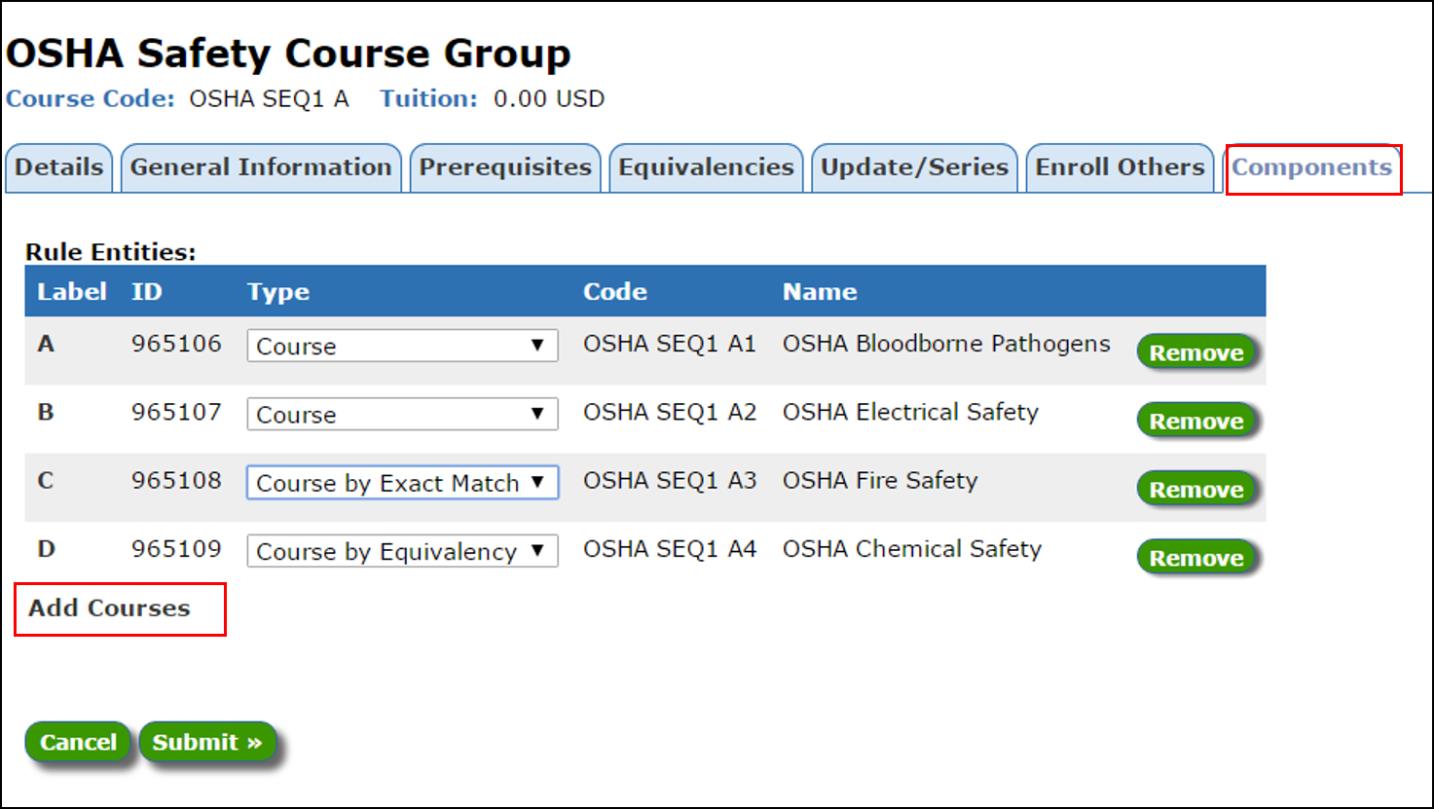Switch to the Enroll Others tab
The height and width of the screenshot is (809, 1434).
[x=1119, y=168]
